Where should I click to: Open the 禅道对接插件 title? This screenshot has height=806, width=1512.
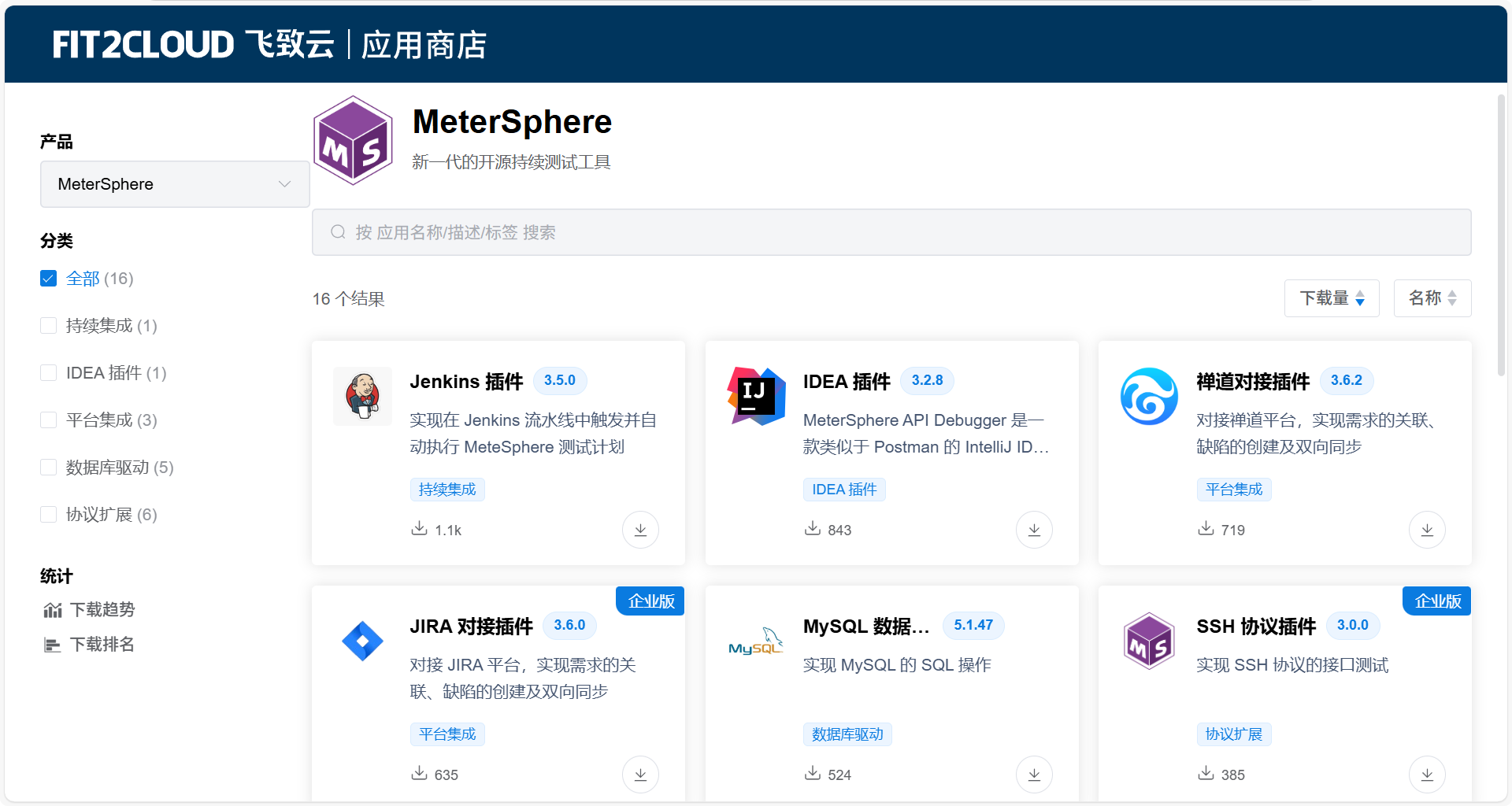point(1253,382)
